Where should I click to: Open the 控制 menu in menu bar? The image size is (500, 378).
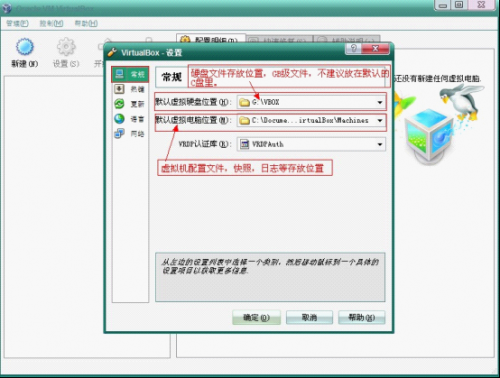(x=51, y=23)
